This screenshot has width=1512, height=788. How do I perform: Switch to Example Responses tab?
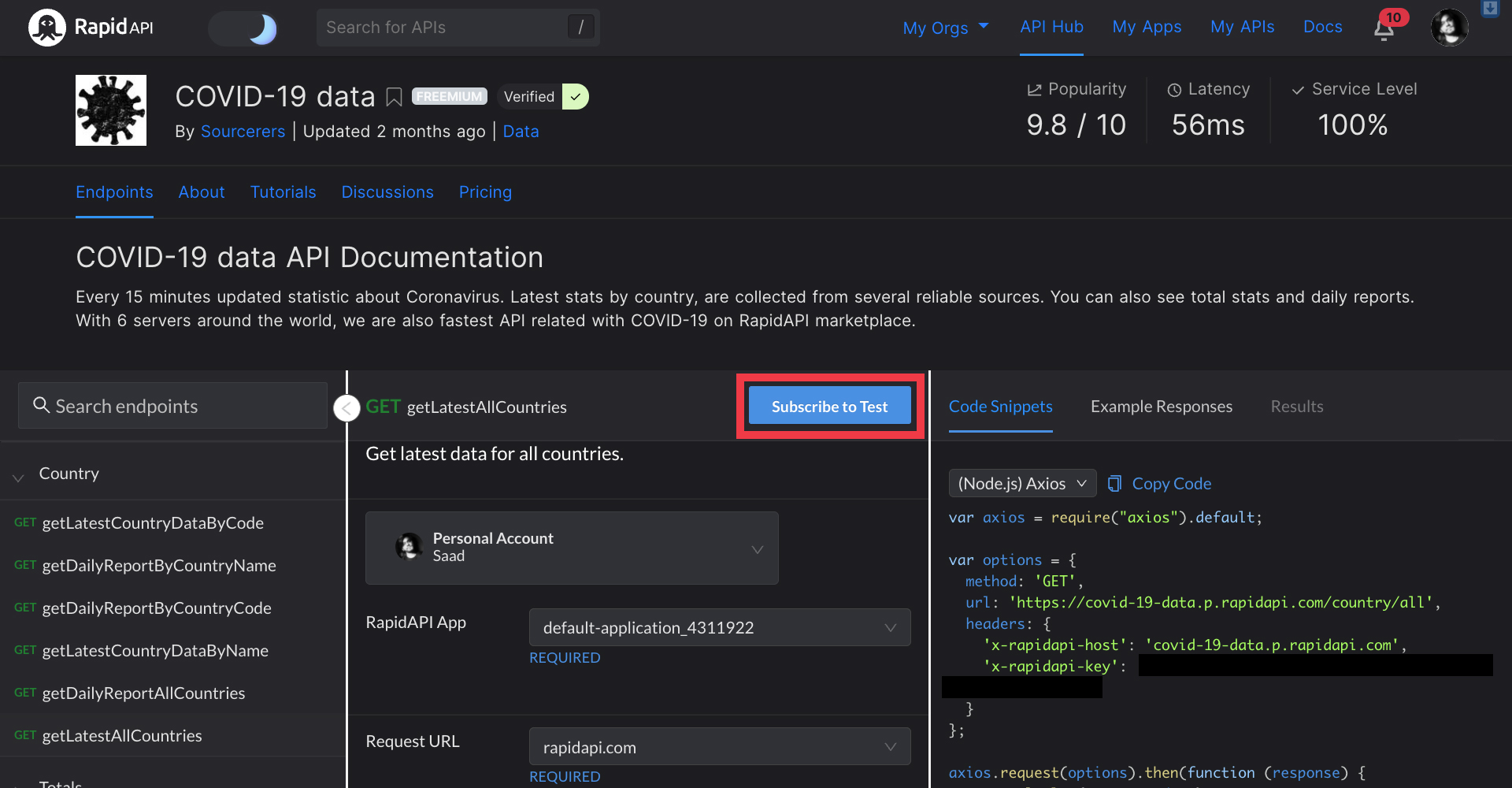click(x=1162, y=407)
